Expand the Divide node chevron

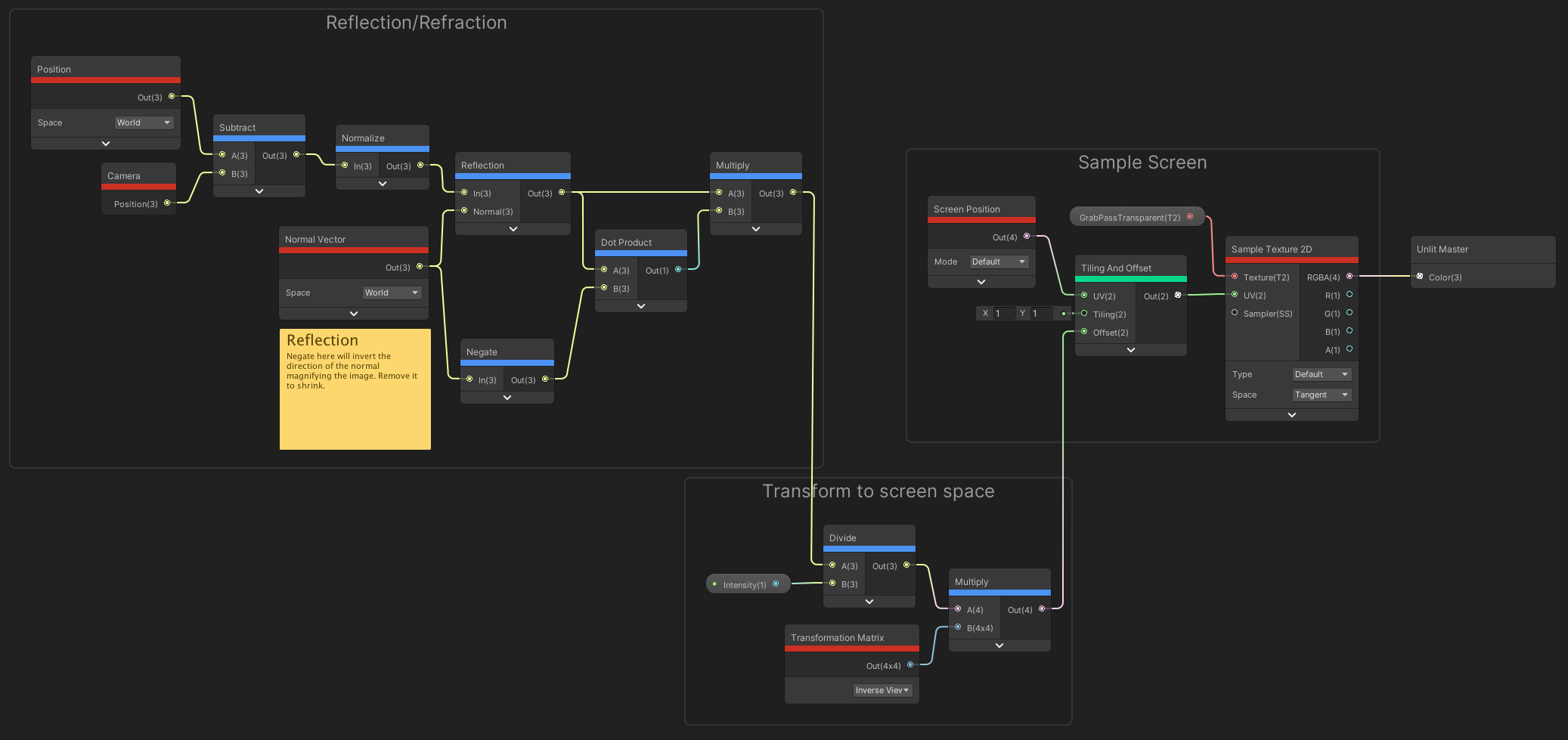click(x=869, y=602)
